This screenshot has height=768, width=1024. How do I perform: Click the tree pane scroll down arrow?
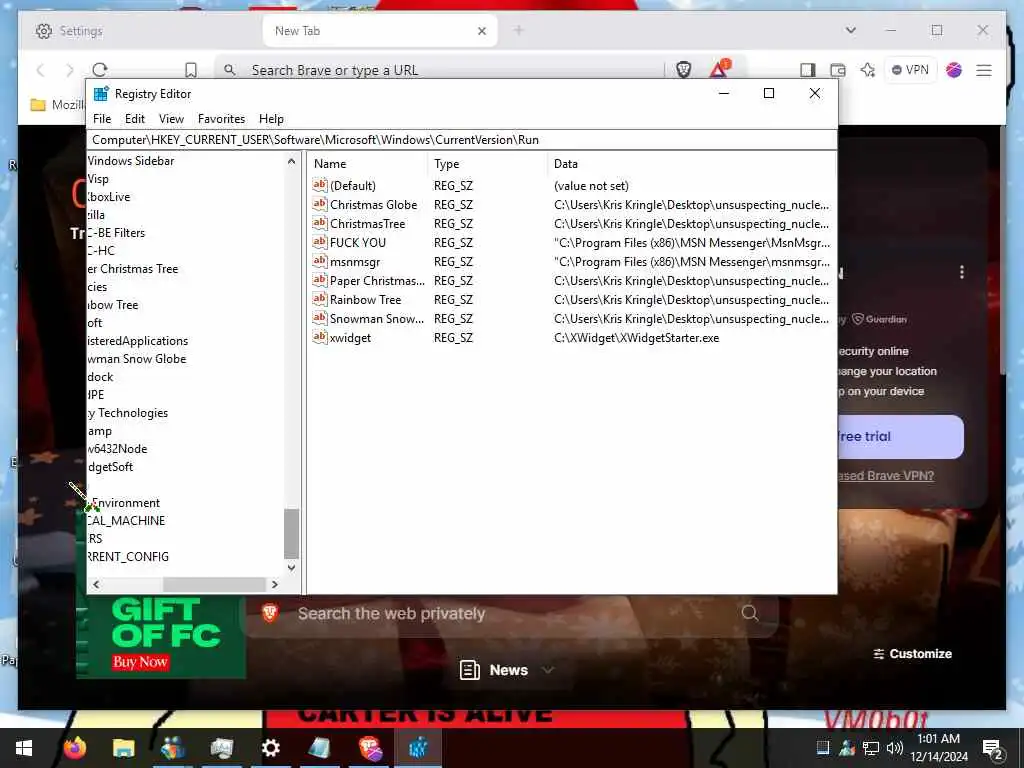click(x=291, y=568)
